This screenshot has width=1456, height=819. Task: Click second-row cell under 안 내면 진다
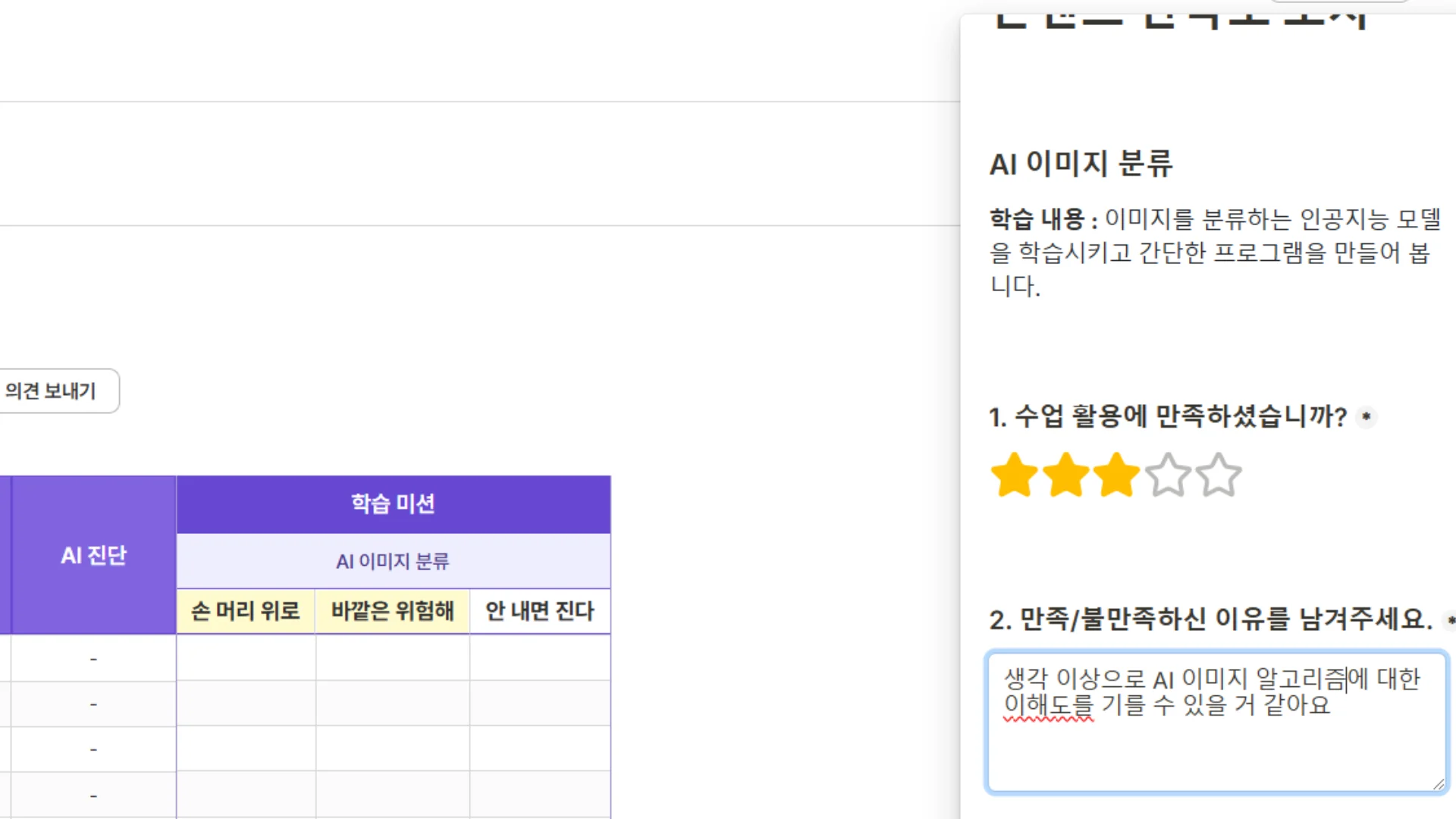coord(540,704)
